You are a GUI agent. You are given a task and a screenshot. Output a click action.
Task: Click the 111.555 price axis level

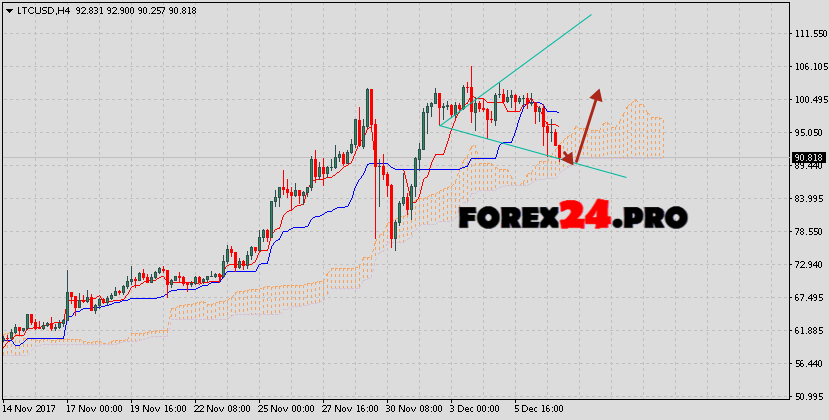[x=807, y=34]
